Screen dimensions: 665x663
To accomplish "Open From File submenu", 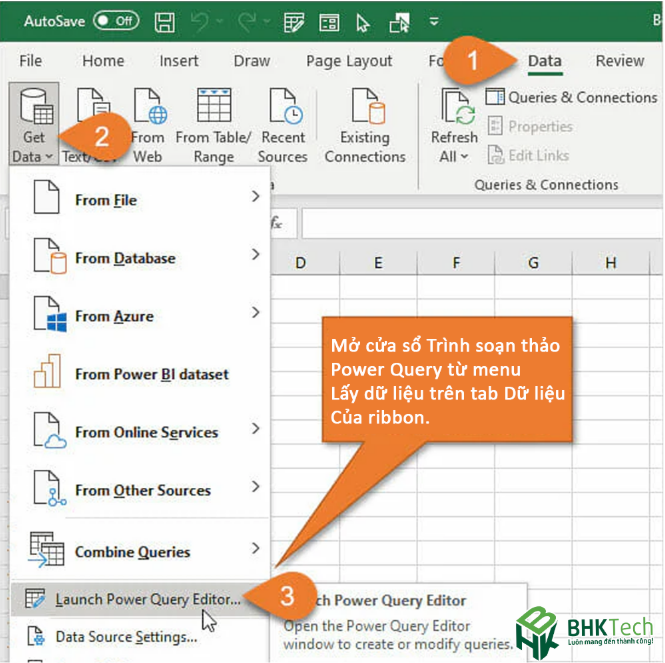I will point(140,199).
